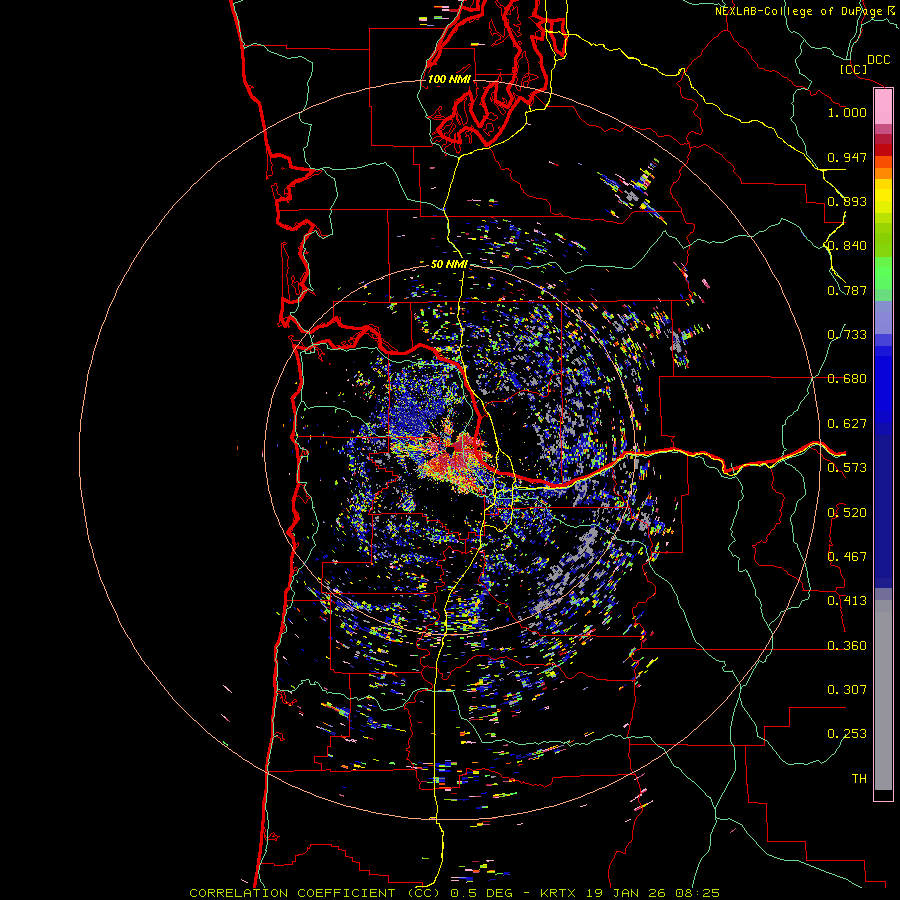This screenshot has width=900, height=900.
Task: Select the 0.360 scale value
Action: coord(847,646)
